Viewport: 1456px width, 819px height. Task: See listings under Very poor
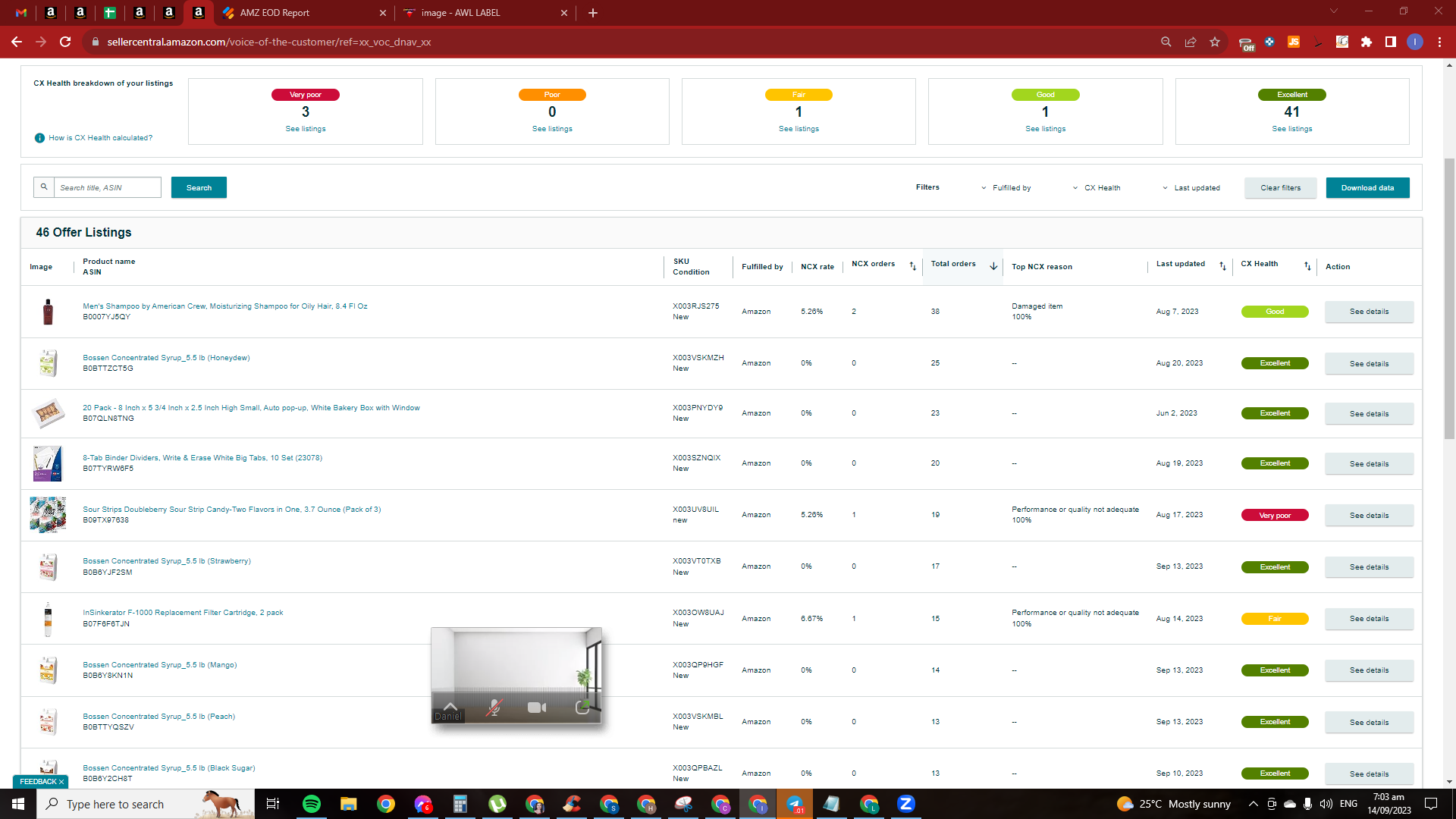[306, 129]
